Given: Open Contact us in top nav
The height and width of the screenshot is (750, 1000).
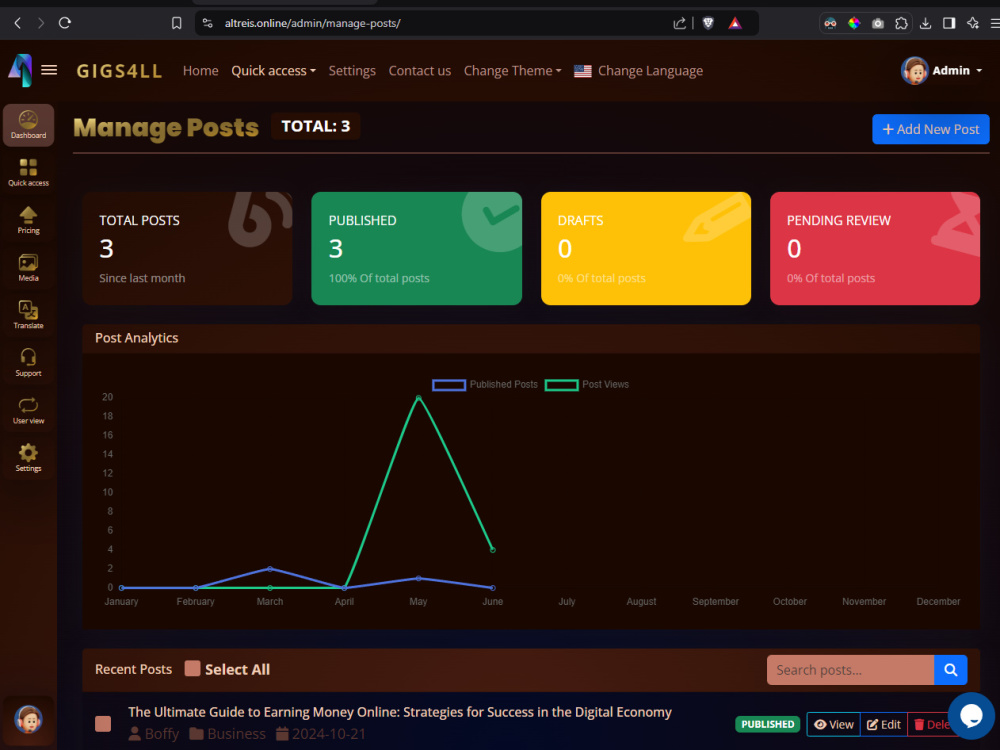Looking at the screenshot, I should [420, 71].
